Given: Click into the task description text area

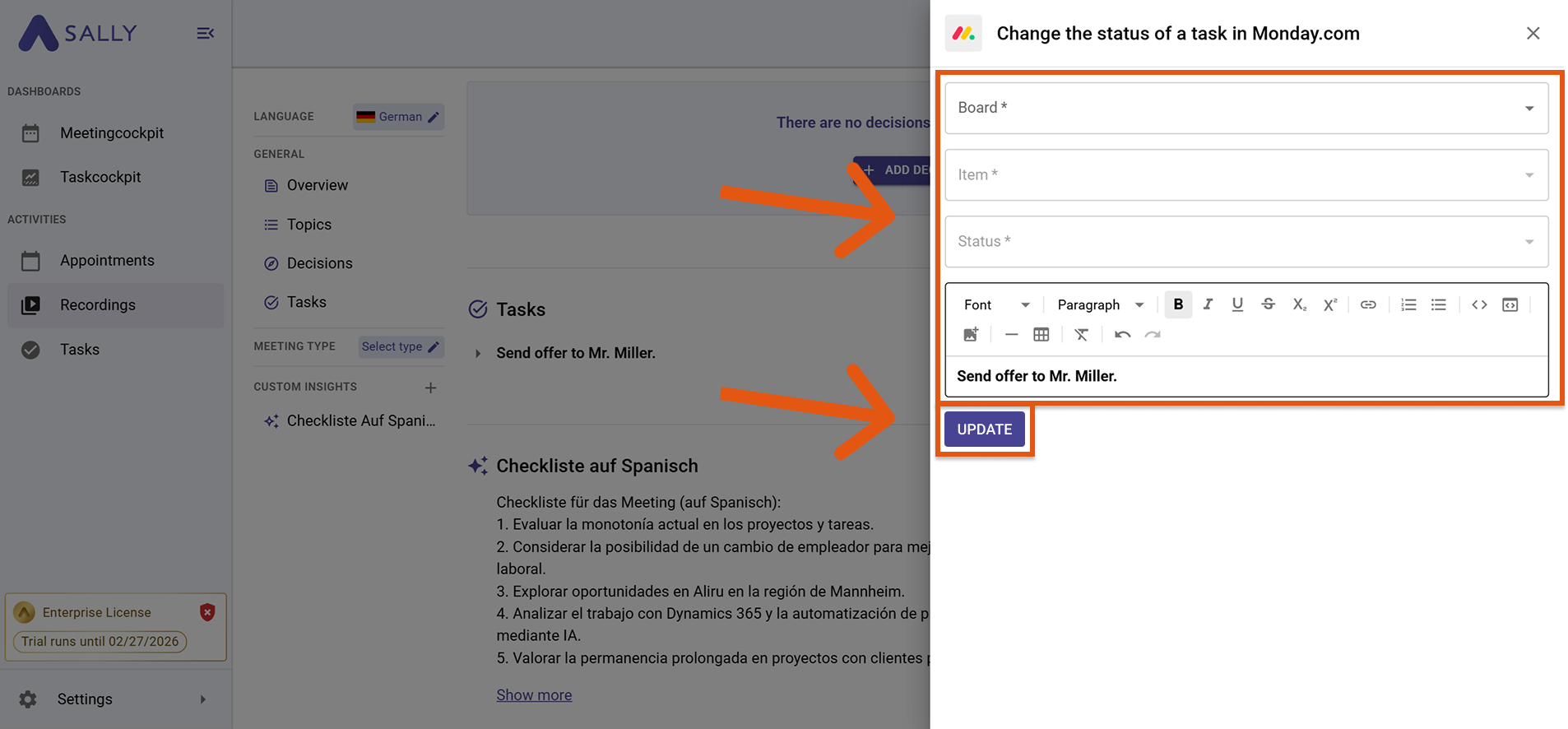Looking at the screenshot, I should (1246, 376).
